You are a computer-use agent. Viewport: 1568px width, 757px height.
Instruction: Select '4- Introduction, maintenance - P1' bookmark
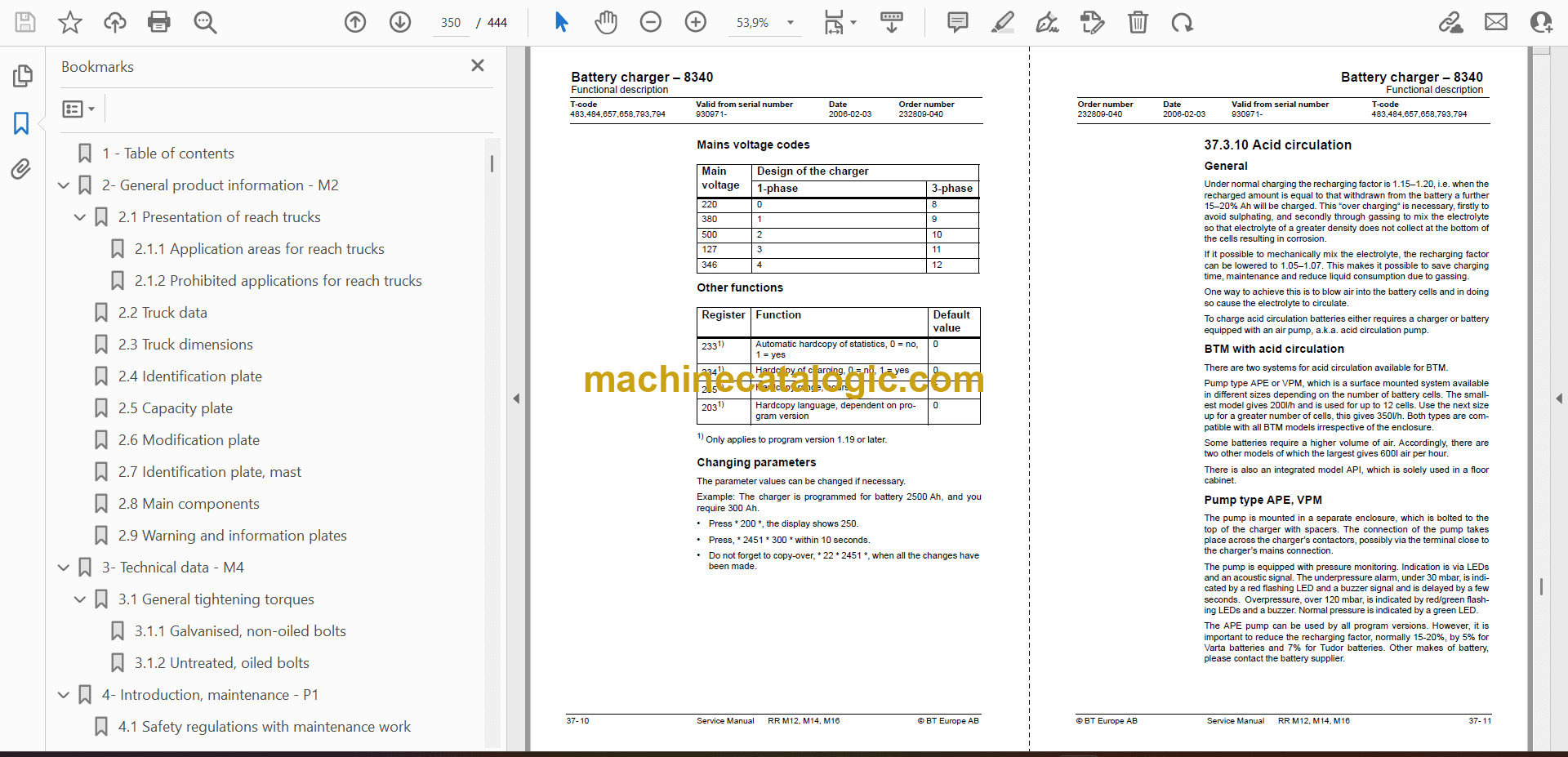[x=210, y=695]
